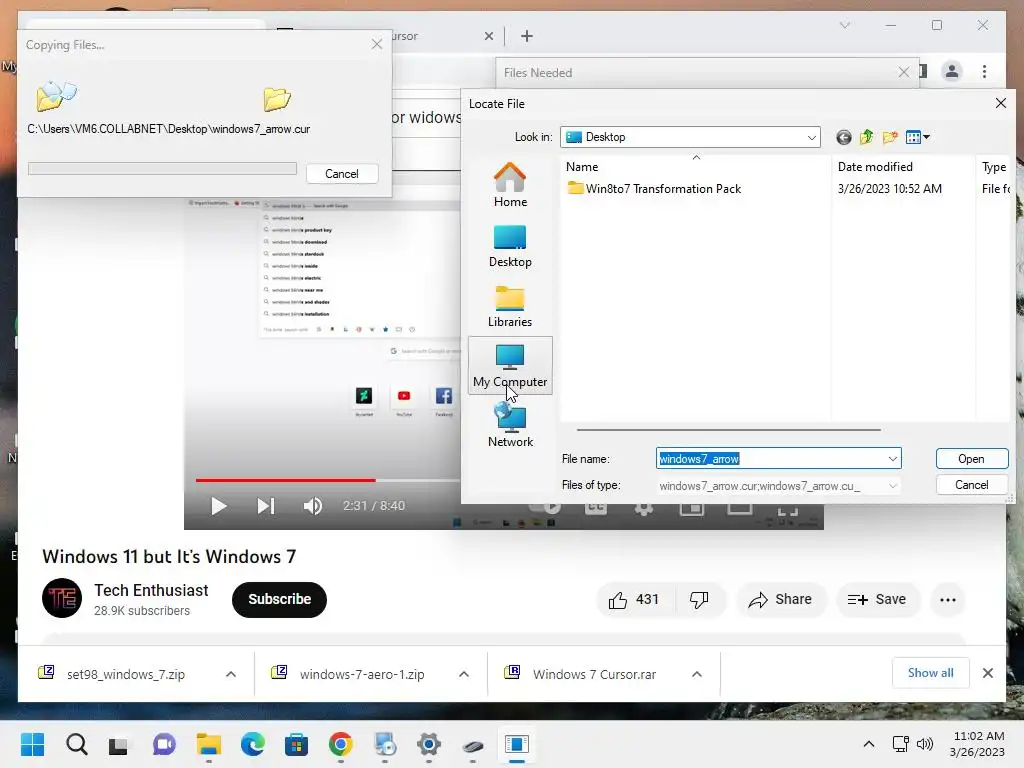Click Open in Locate File

[x=971, y=458]
